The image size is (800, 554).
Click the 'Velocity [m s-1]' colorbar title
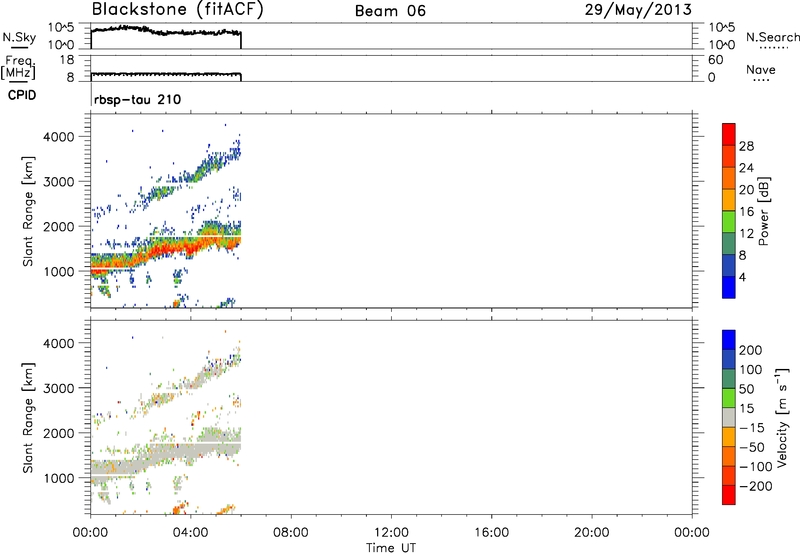click(x=782, y=417)
